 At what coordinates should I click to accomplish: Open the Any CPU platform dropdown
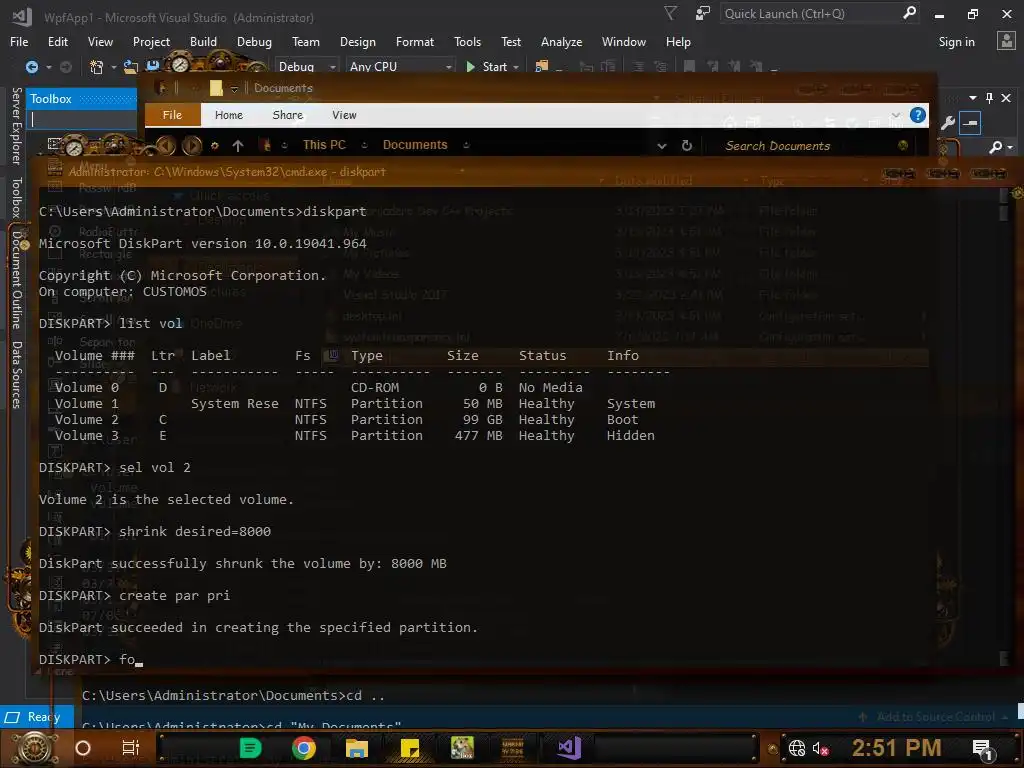pyautogui.click(x=400, y=67)
